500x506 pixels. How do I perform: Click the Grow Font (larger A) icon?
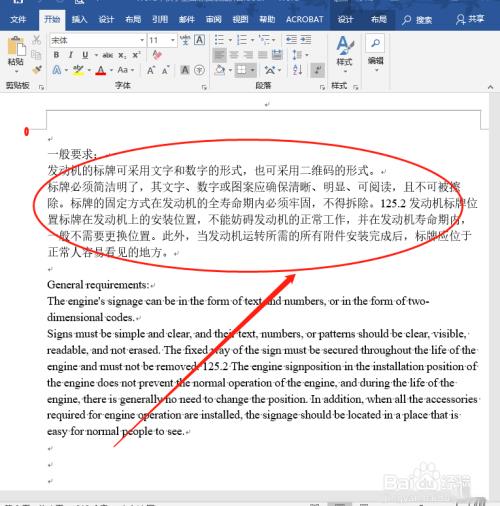pos(151,70)
